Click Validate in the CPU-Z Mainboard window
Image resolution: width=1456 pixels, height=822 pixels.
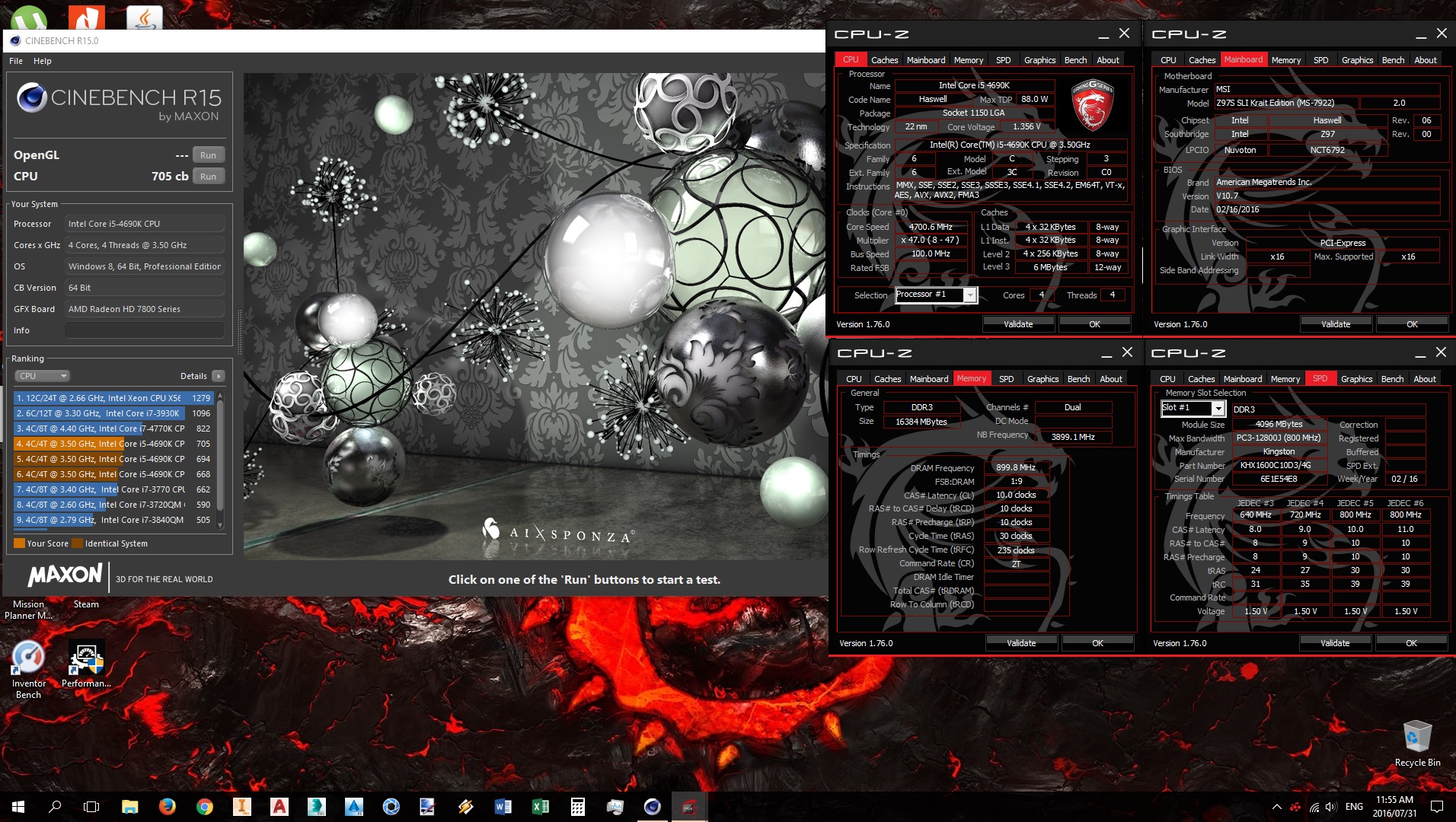click(1336, 324)
